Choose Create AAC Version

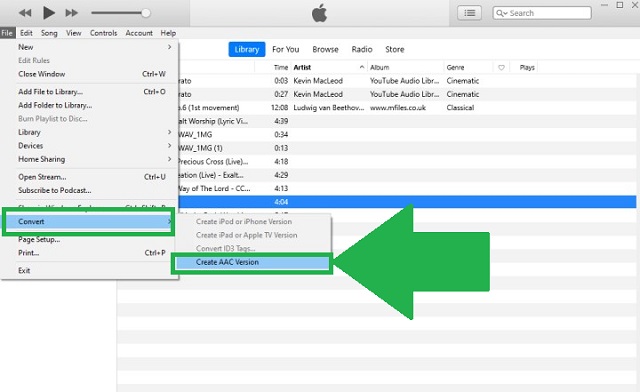[252, 263]
